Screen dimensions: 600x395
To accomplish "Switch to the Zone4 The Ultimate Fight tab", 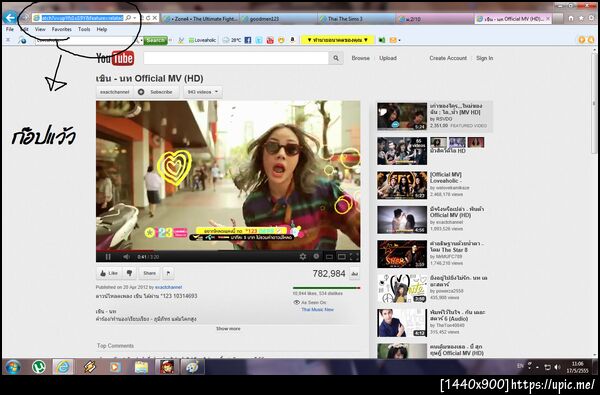I will (x=200, y=18).
